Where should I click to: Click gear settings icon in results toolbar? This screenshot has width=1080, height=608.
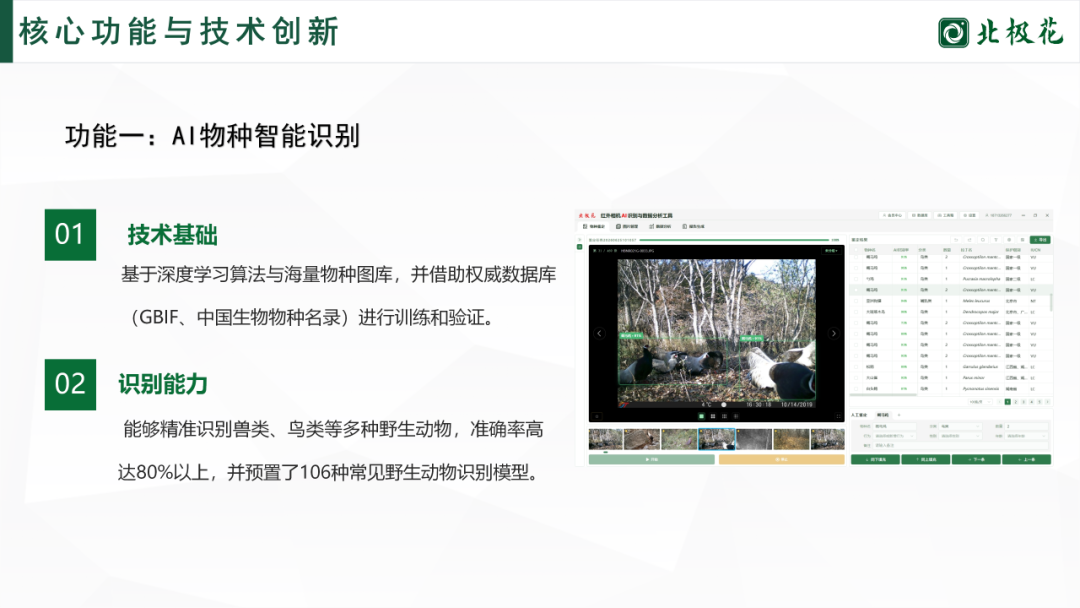[1009, 240]
